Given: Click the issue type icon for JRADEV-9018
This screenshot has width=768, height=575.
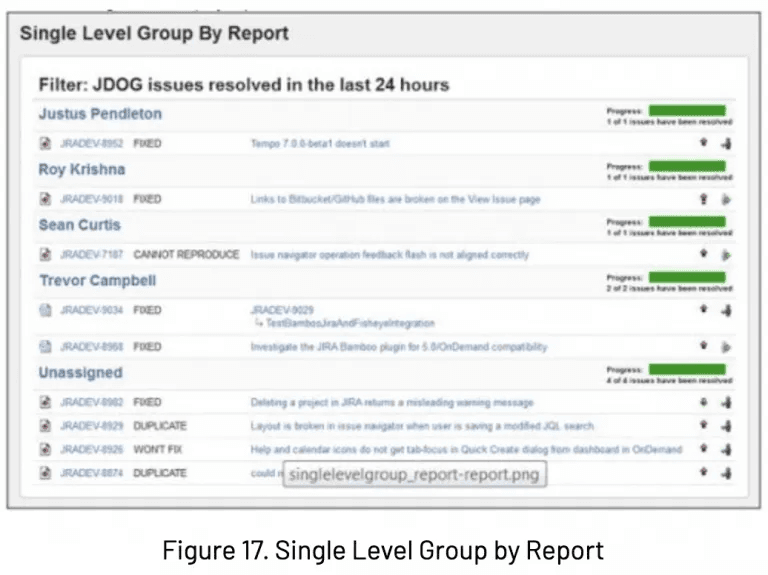Looking at the screenshot, I should [45, 199].
